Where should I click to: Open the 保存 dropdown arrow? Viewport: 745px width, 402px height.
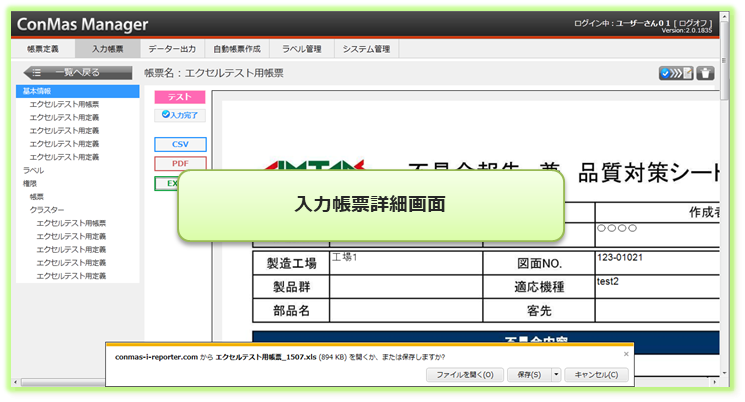(x=554, y=375)
